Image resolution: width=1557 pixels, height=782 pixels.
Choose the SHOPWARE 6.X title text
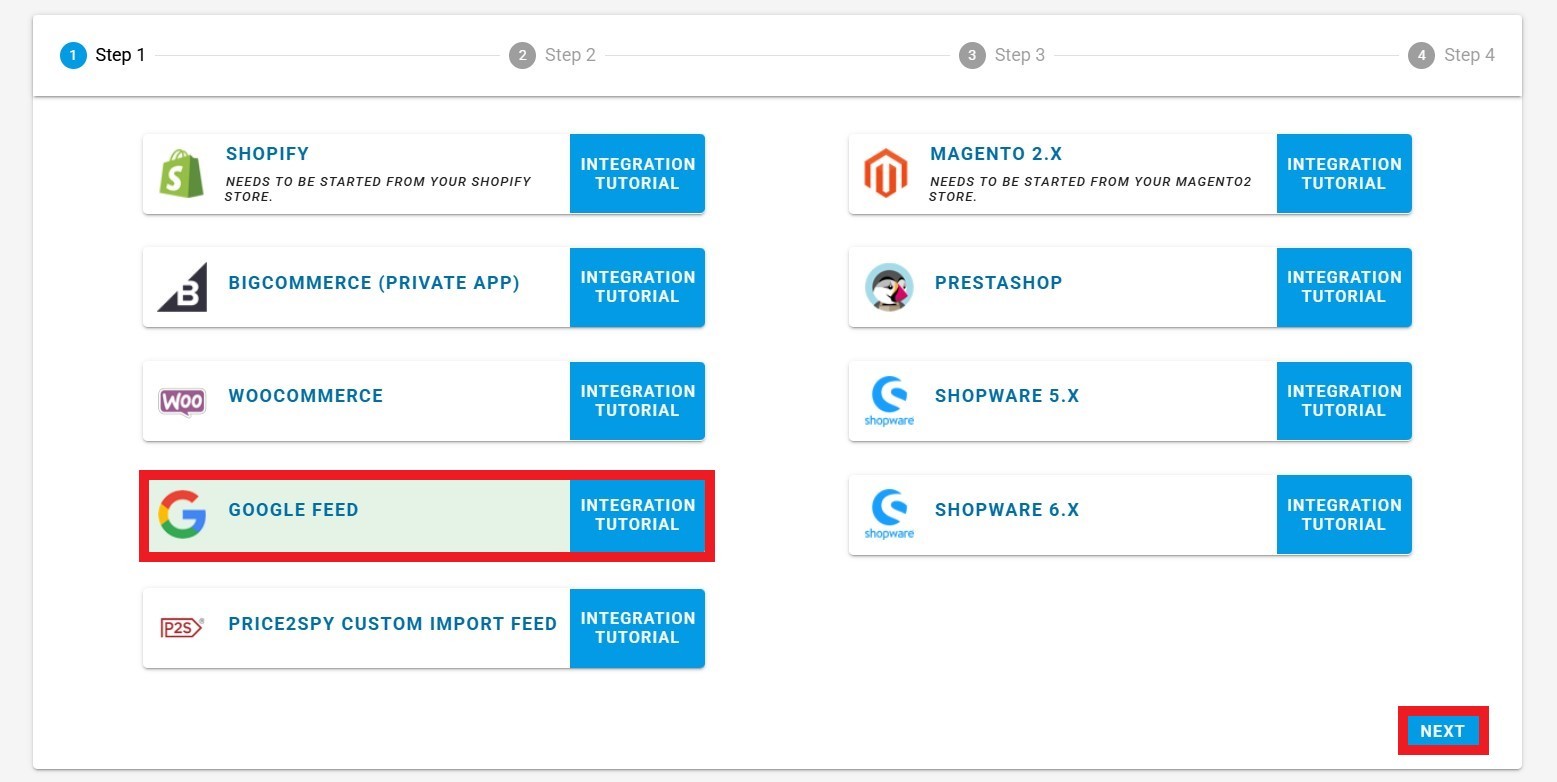pyautogui.click(x=1007, y=510)
